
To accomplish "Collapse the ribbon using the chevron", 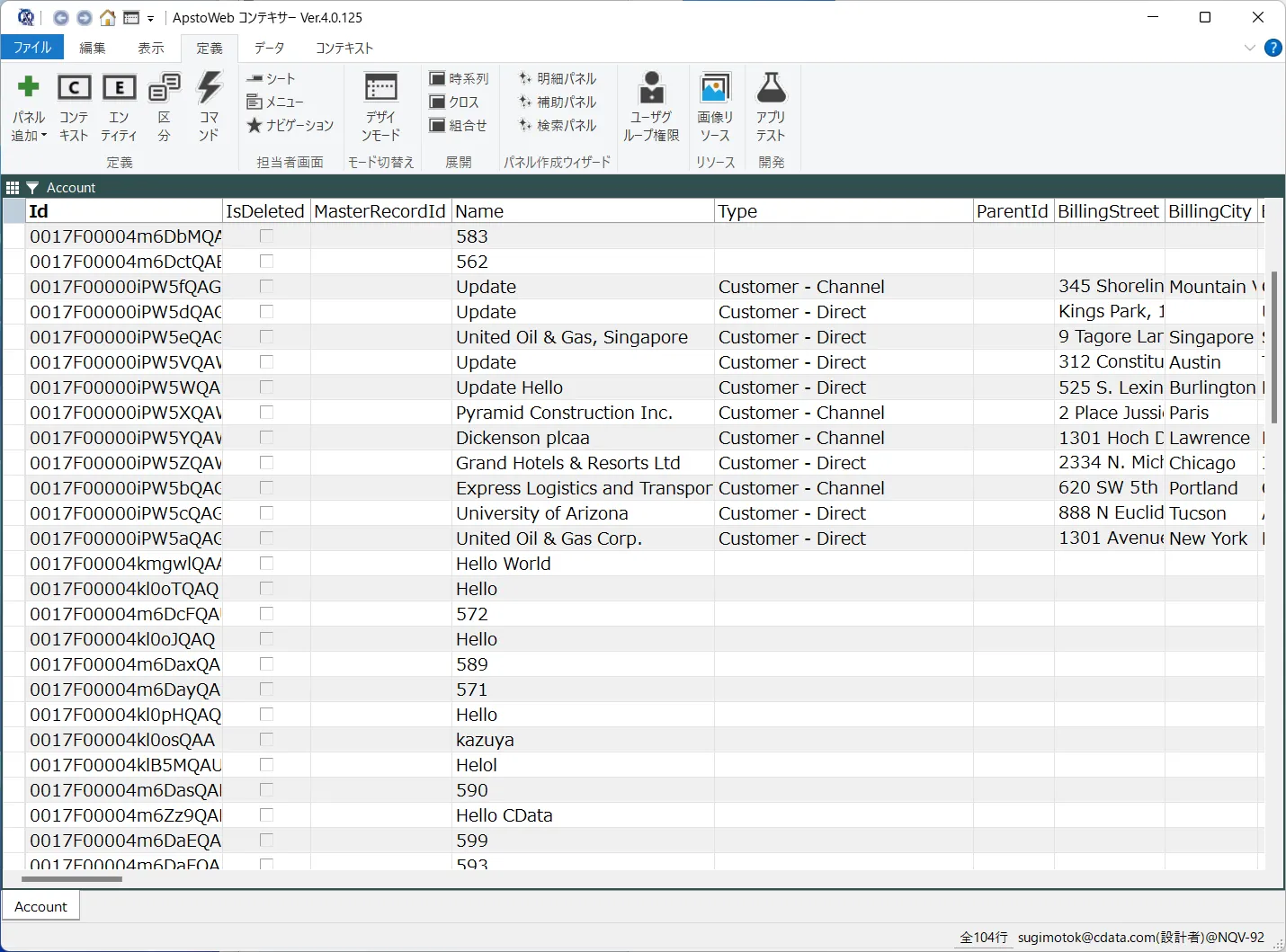I will [x=1249, y=48].
